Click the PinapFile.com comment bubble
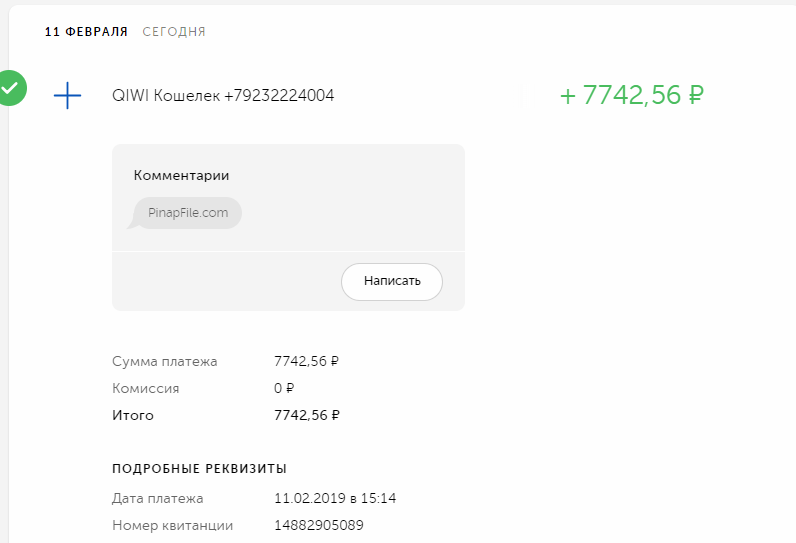 pos(188,213)
